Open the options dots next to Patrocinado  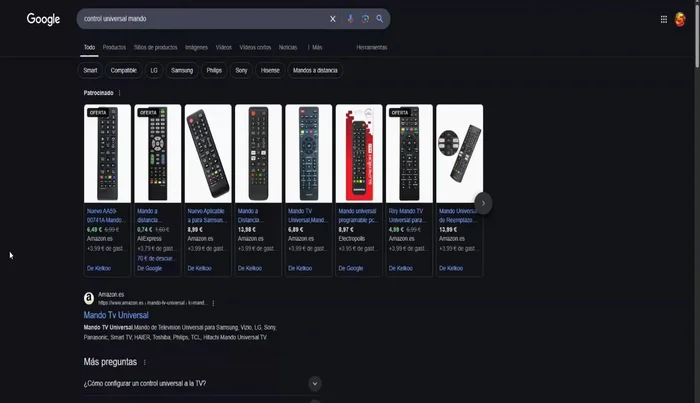tap(120, 93)
